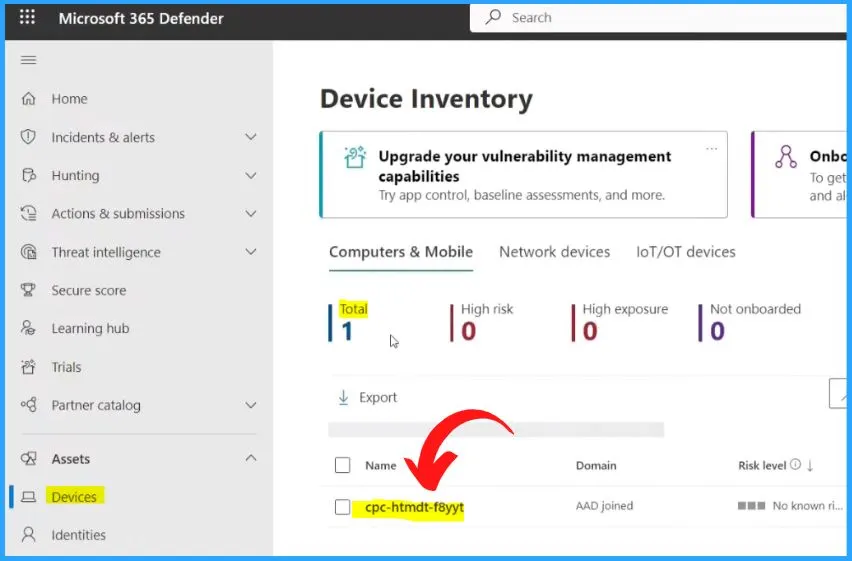The height and width of the screenshot is (561, 852).
Task: Expand Threat intelligence chevron
Action: point(250,252)
